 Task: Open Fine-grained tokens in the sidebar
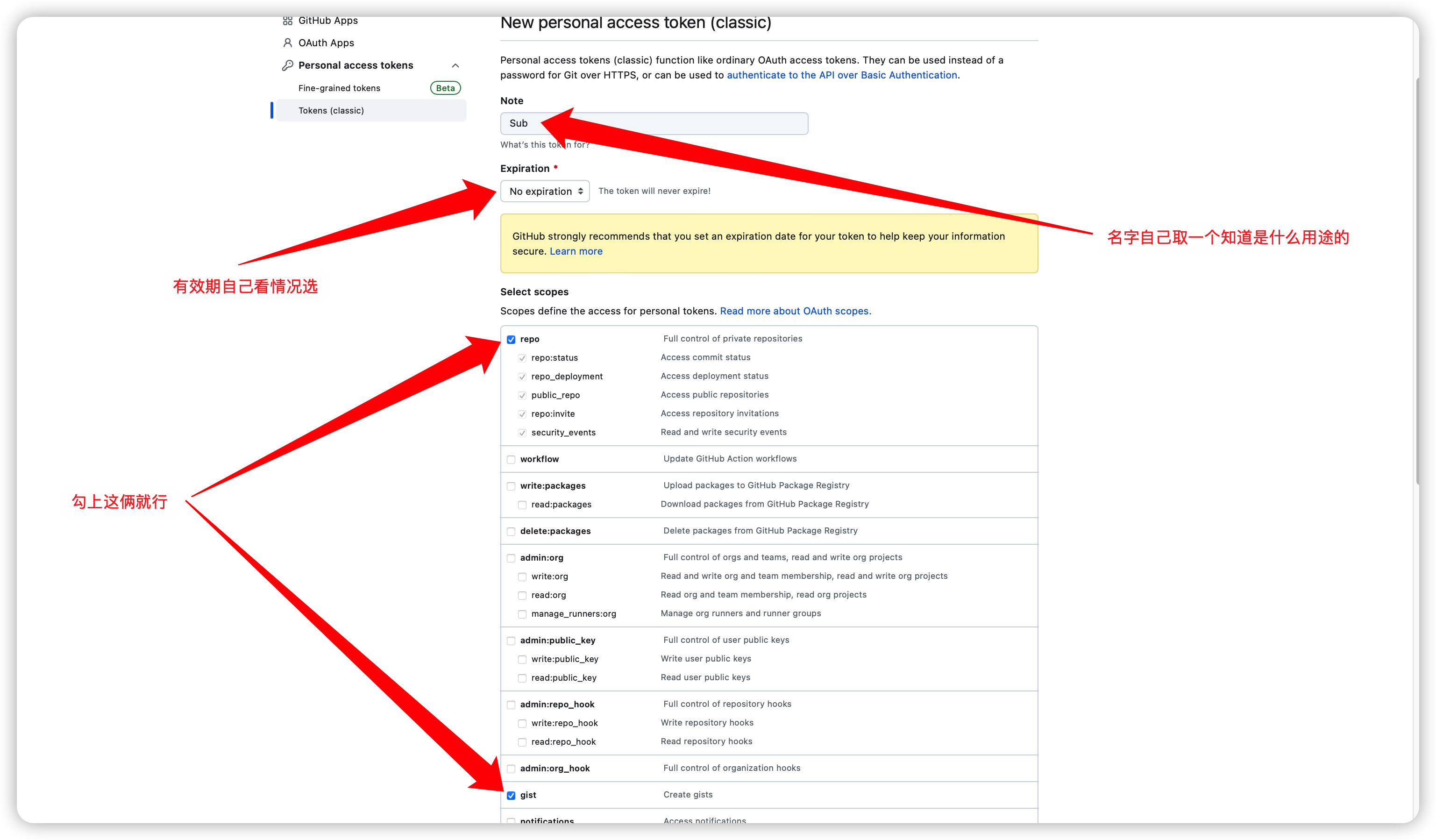click(339, 88)
